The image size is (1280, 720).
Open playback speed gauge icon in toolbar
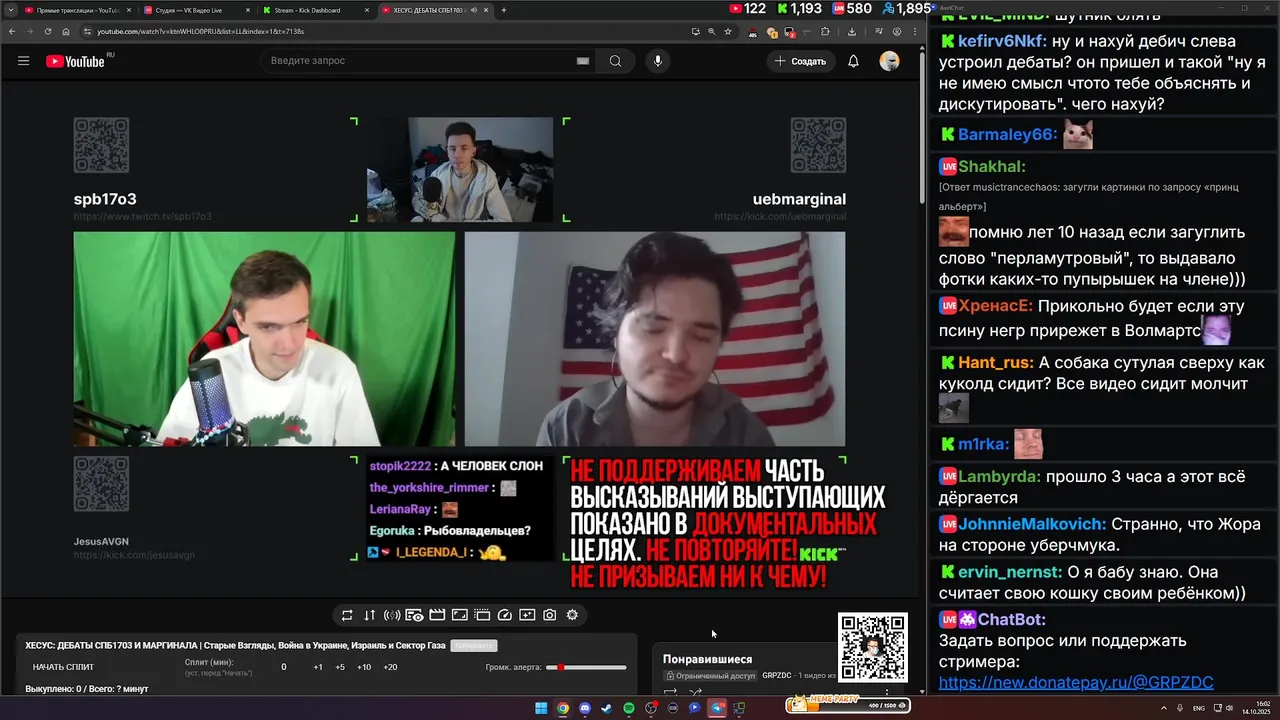(504, 615)
